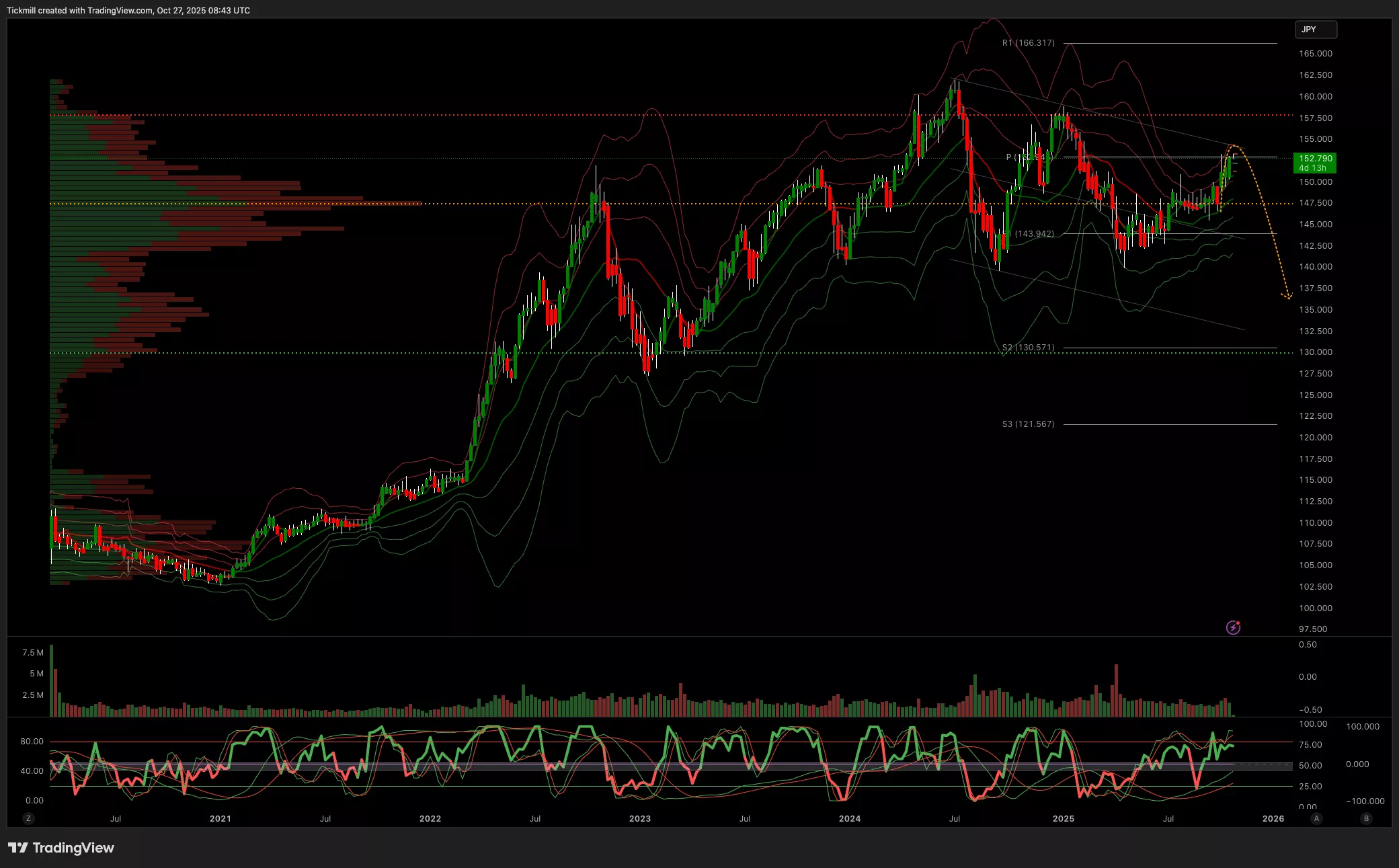Click the 2026 label on the time axis
Viewport: 1399px width, 868px height.
[x=1273, y=818]
